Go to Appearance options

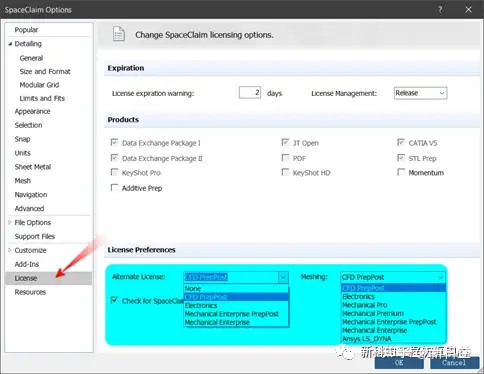[32, 111]
